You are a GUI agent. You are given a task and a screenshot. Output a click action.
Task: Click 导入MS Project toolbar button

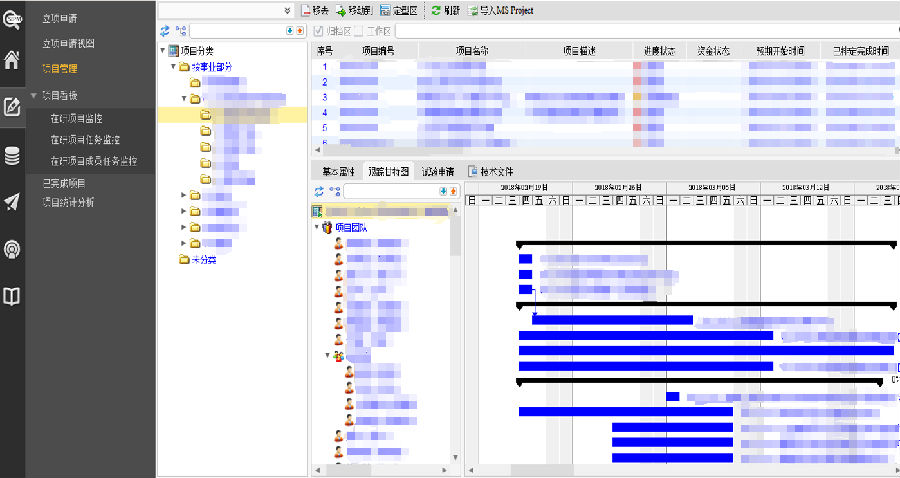point(501,10)
